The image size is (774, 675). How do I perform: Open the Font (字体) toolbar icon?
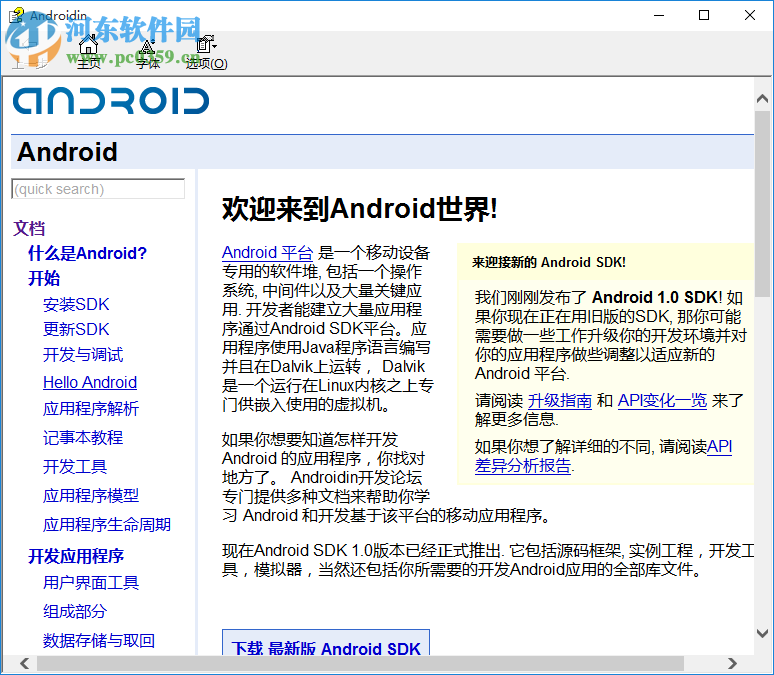[147, 52]
